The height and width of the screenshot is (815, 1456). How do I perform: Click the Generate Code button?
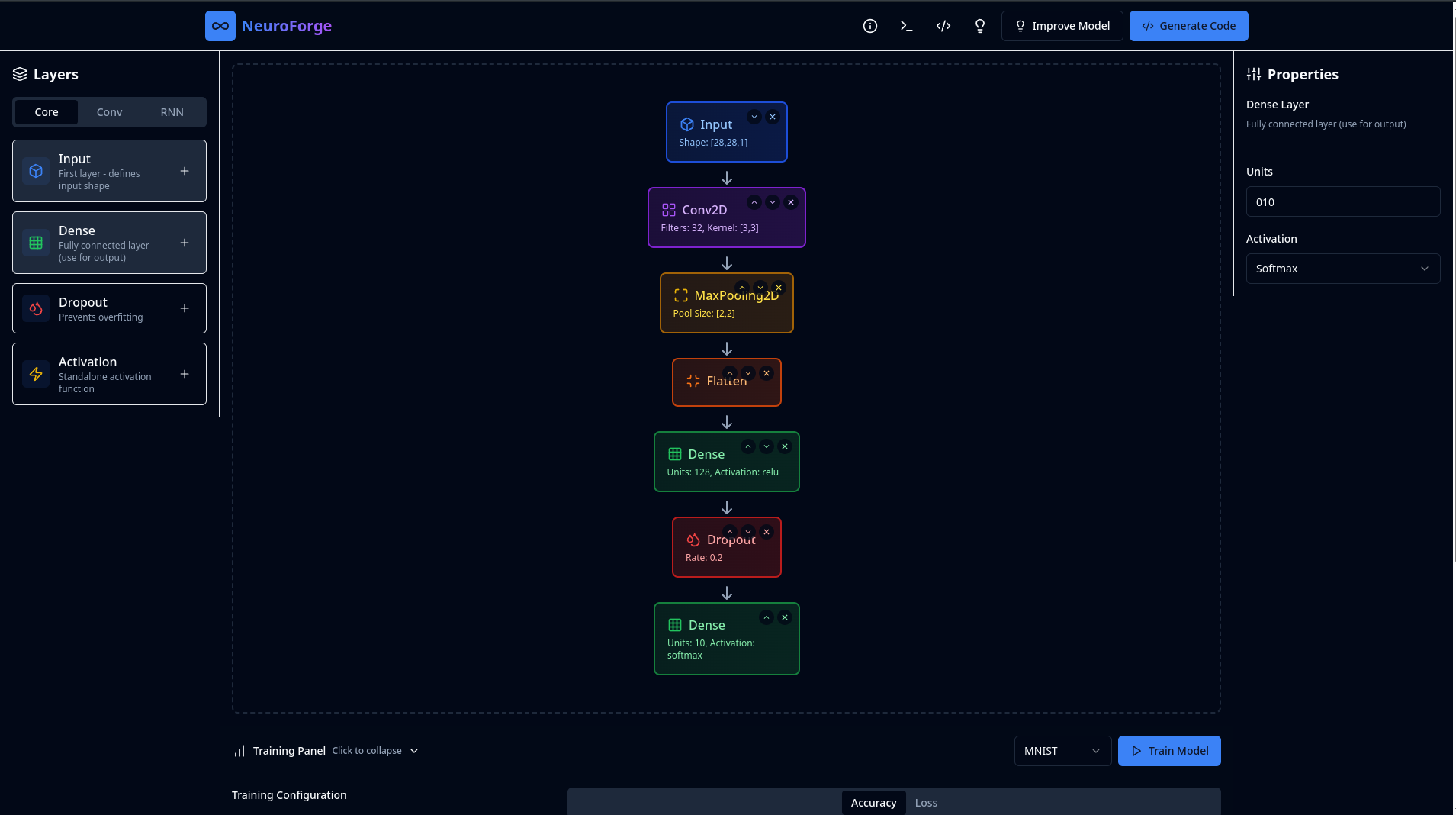click(x=1188, y=26)
